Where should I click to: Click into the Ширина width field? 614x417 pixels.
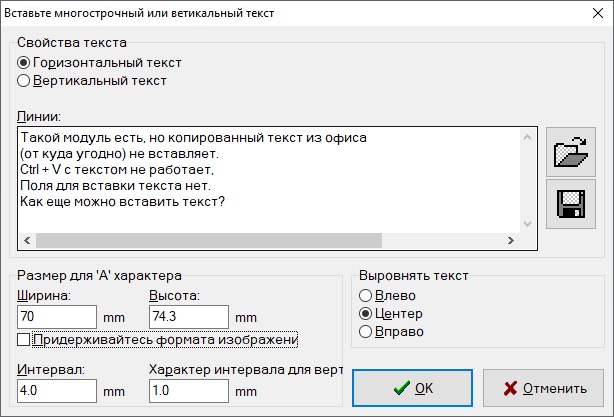click(57, 317)
